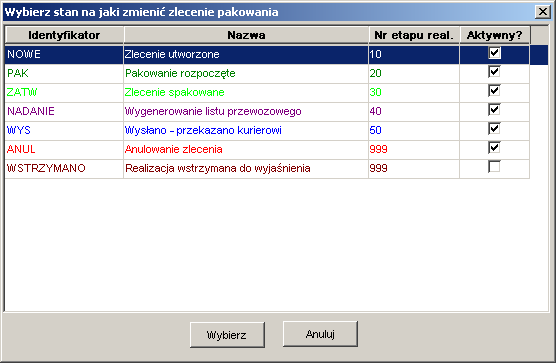Click stage number 20 cell
Screen dimensions: 556x363
414,73
